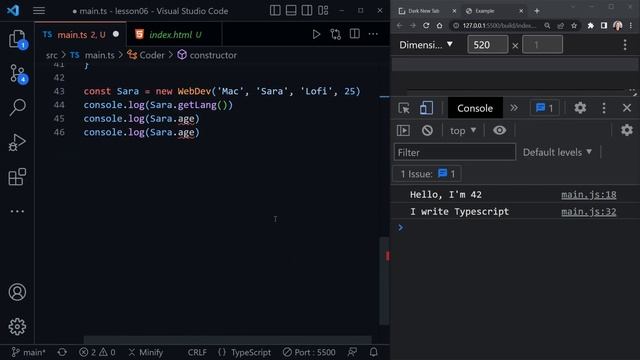Open the Accounts menu in the activity bar
The height and width of the screenshot is (360, 640).
[17, 292]
